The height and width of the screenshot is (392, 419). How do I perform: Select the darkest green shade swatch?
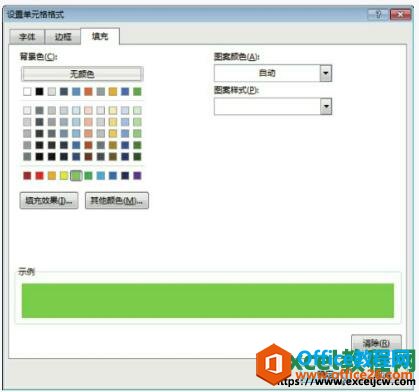click(137, 156)
